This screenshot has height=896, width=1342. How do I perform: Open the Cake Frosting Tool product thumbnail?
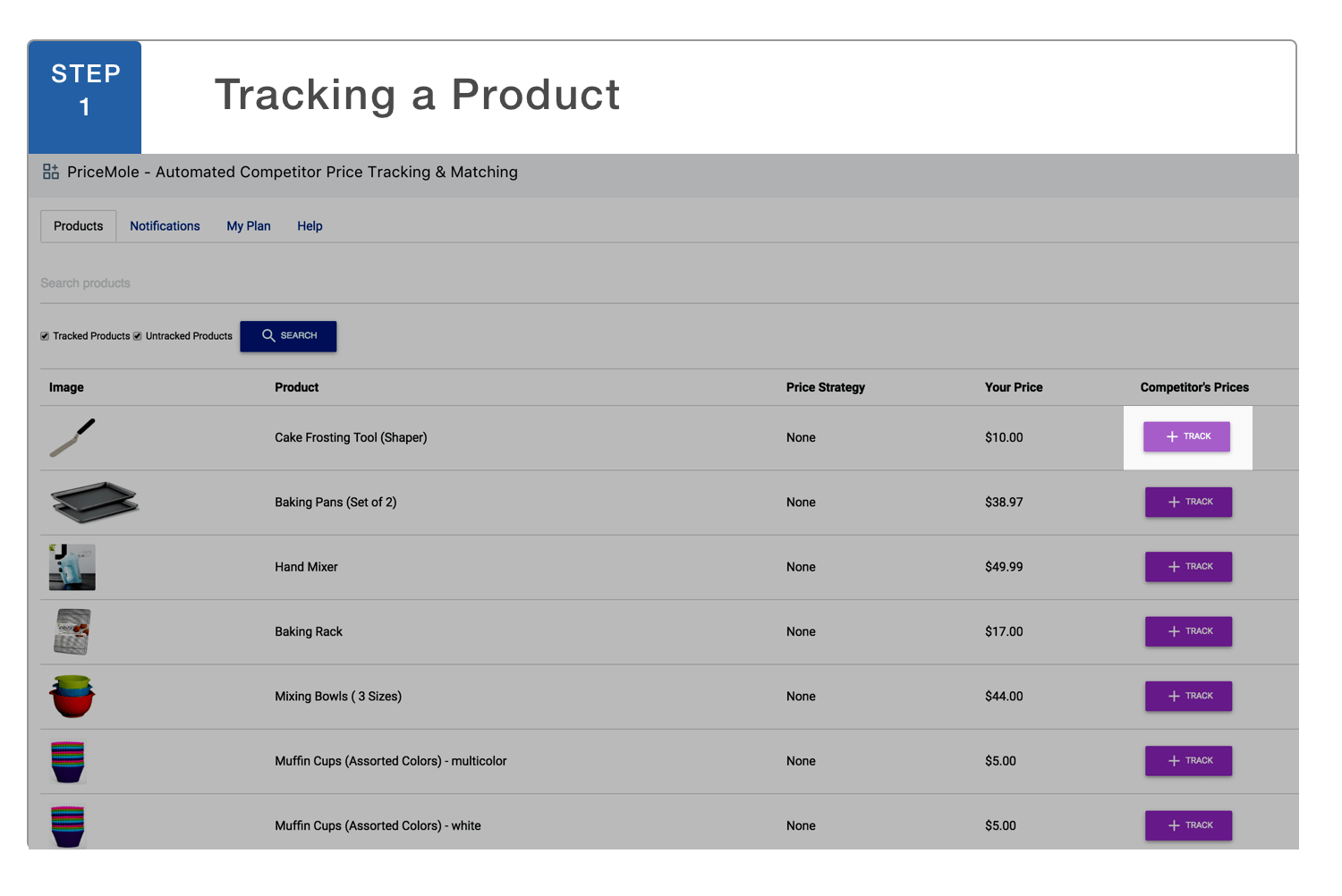tap(72, 437)
